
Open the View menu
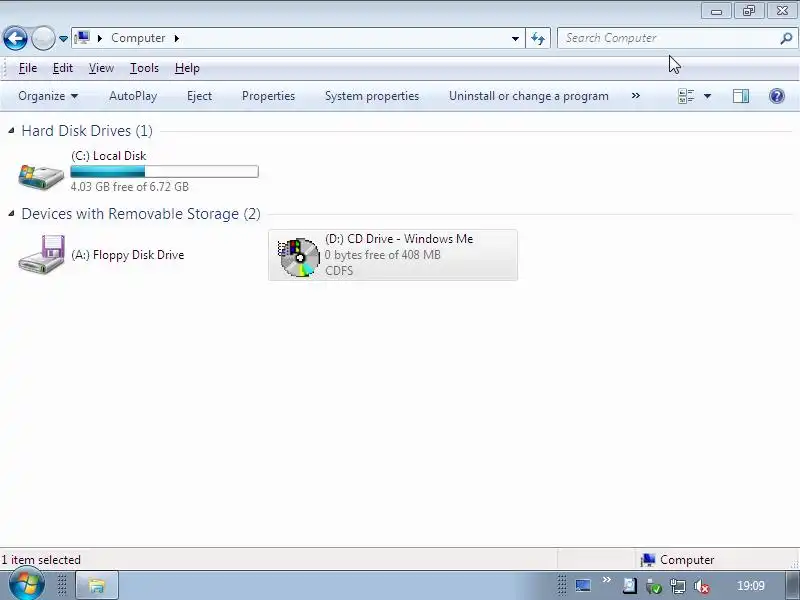[101, 68]
